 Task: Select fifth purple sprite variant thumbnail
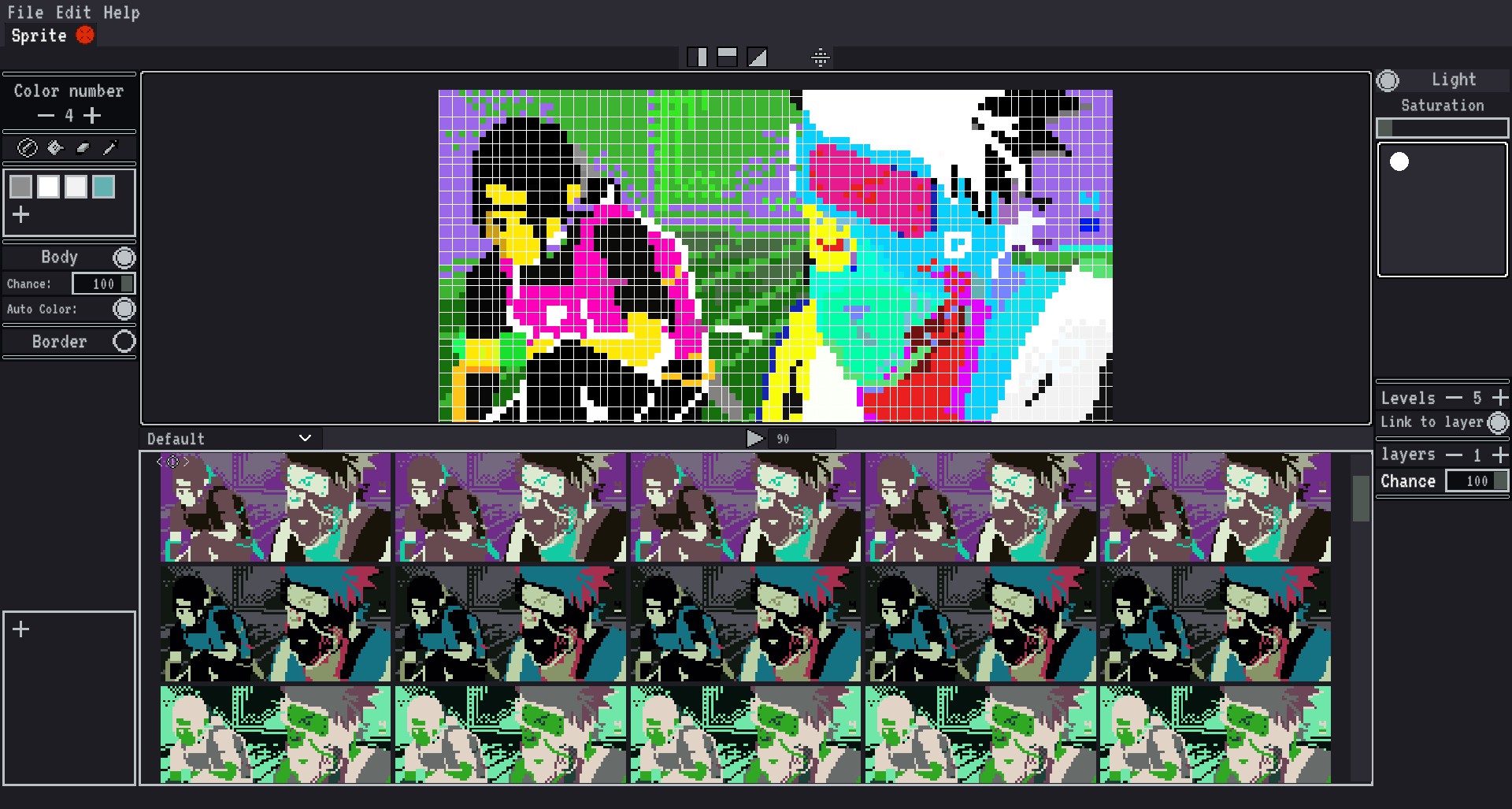(1215, 507)
